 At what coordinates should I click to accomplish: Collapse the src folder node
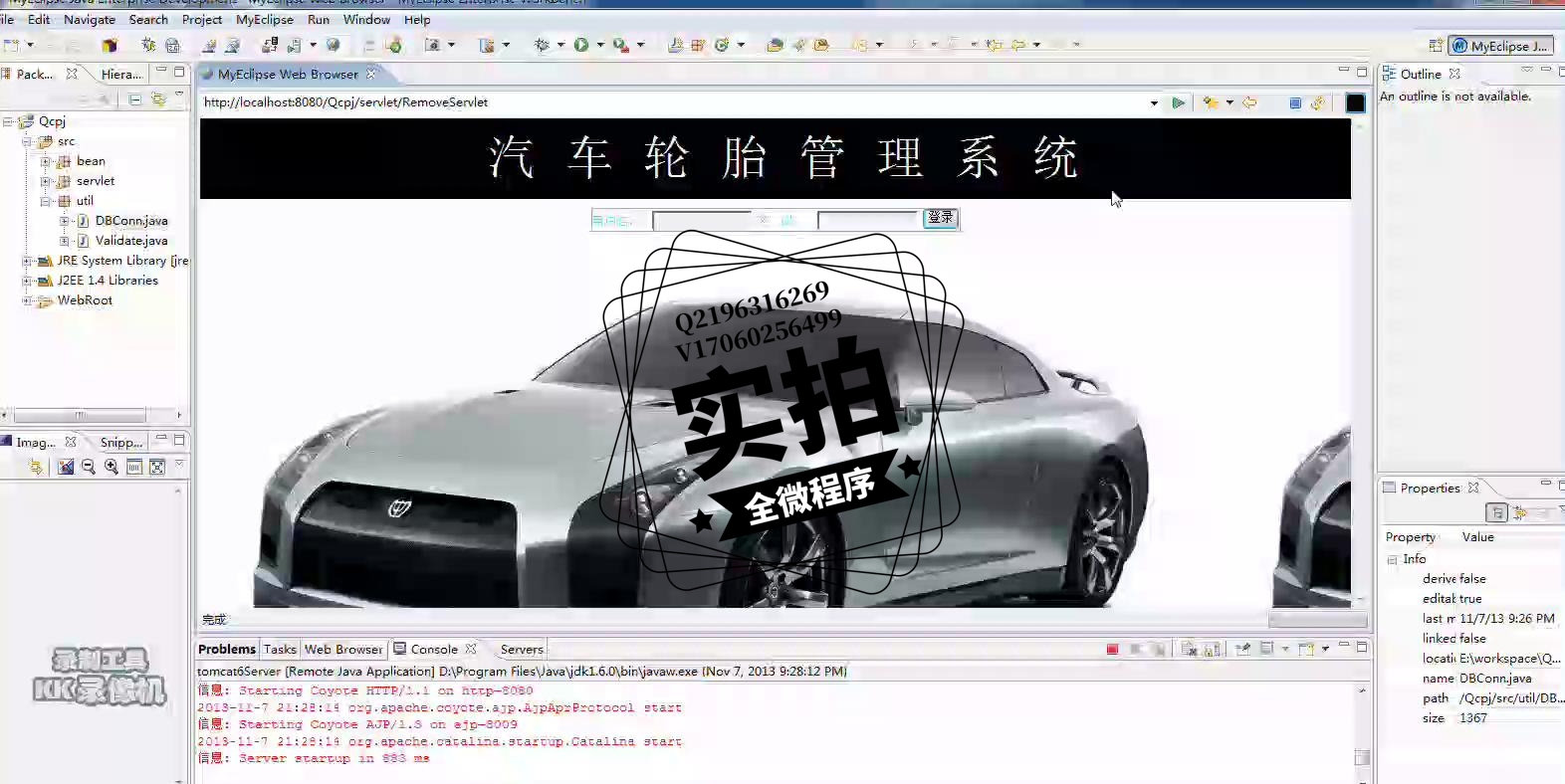point(27,141)
